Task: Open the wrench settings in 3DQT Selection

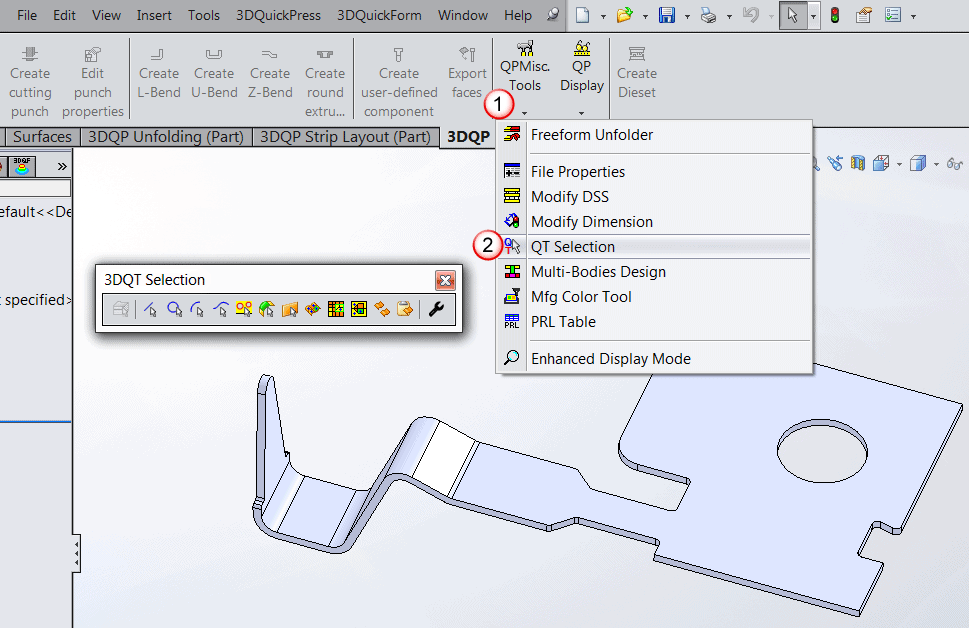Action: (x=436, y=310)
